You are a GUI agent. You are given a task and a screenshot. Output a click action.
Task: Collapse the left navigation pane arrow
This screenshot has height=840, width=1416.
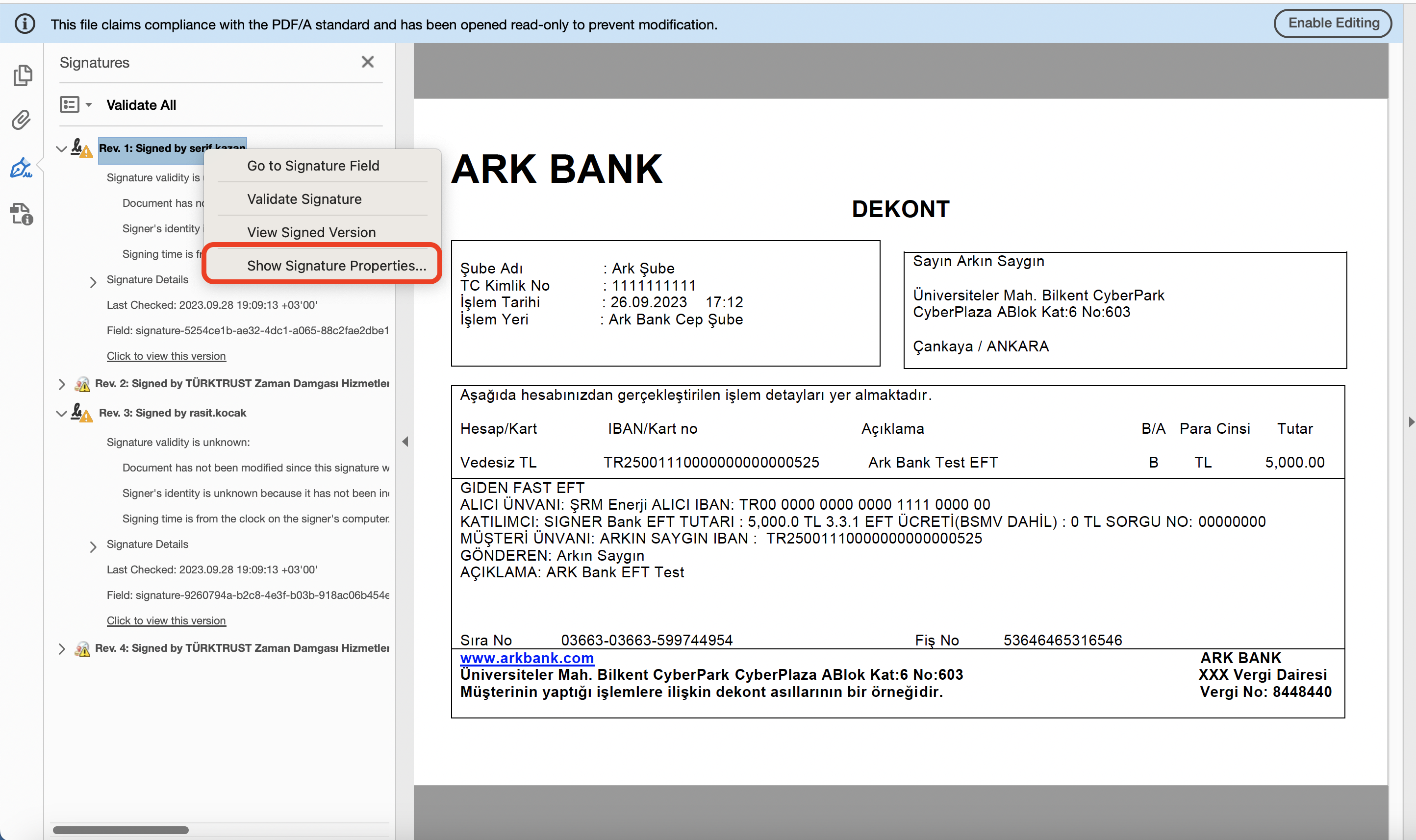405,442
